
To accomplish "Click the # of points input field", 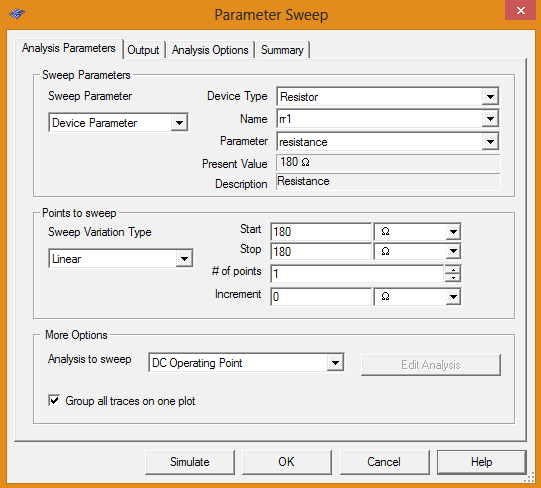I will (x=357, y=274).
